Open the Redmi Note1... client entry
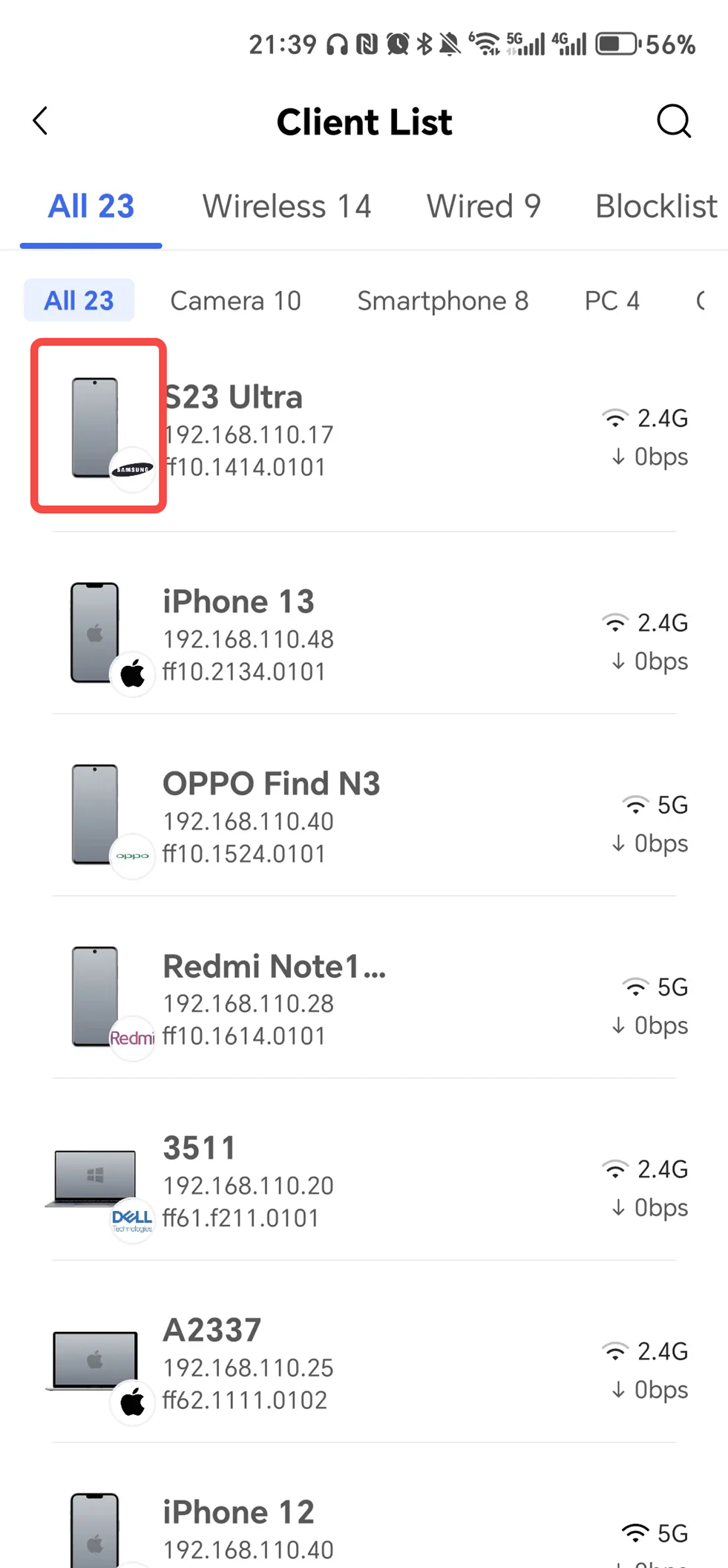This screenshot has height=1568, width=728. [x=274, y=967]
